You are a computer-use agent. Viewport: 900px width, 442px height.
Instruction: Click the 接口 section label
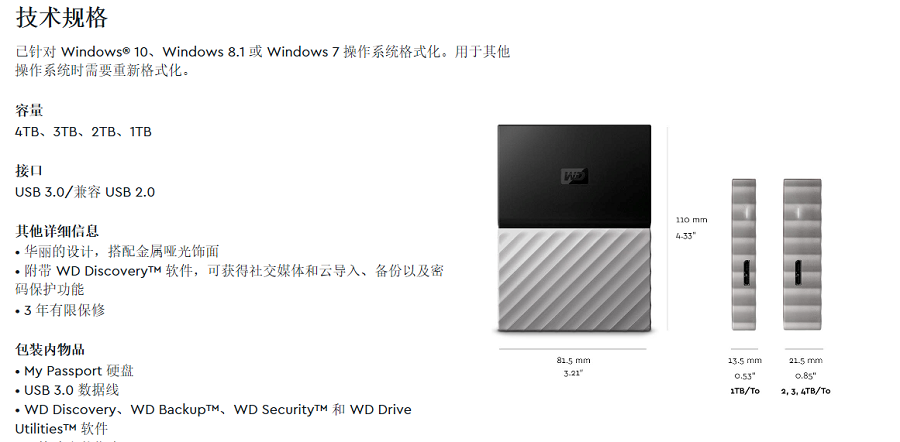29,171
